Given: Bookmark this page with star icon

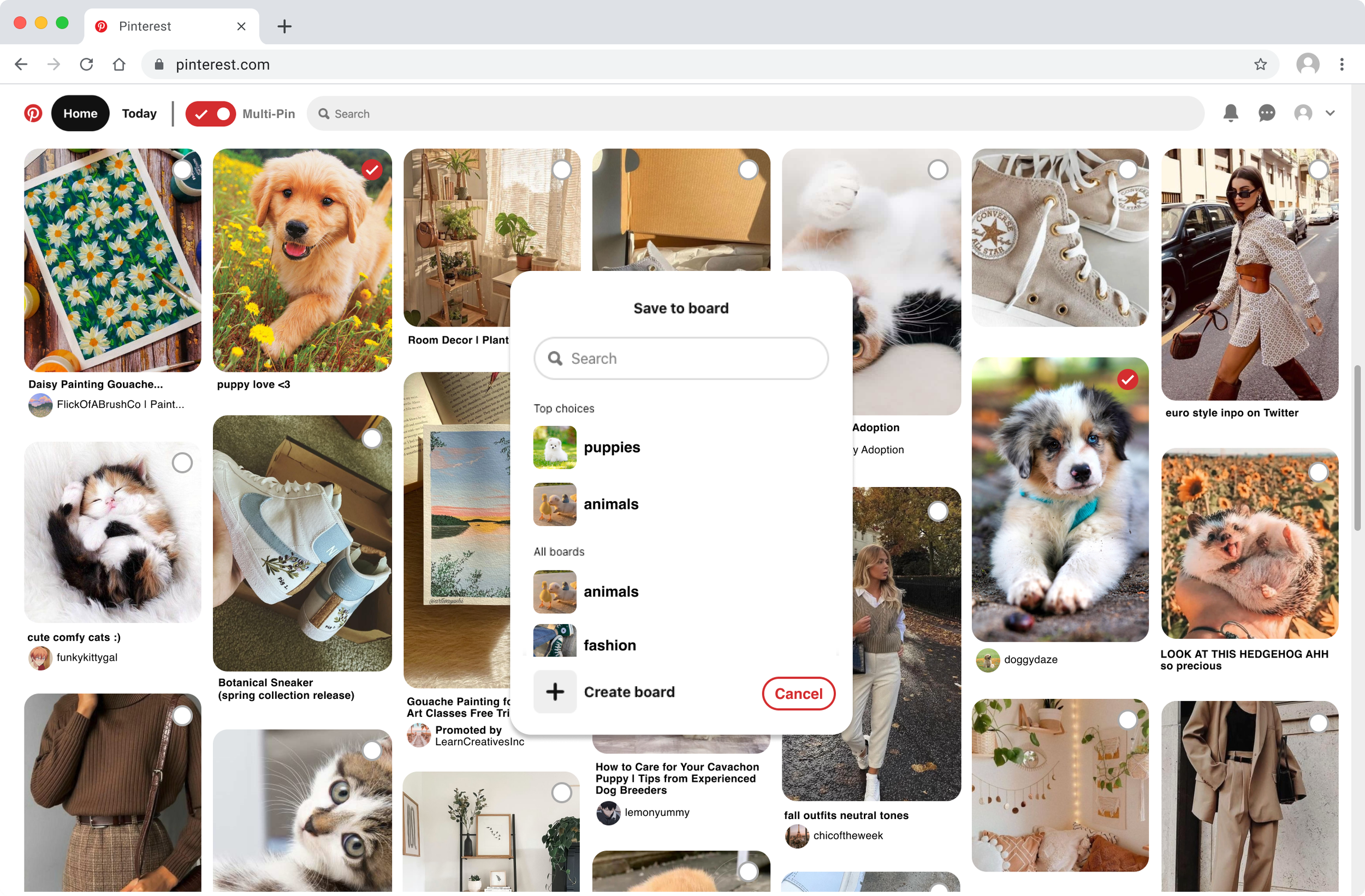Looking at the screenshot, I should click(1260, 64).
